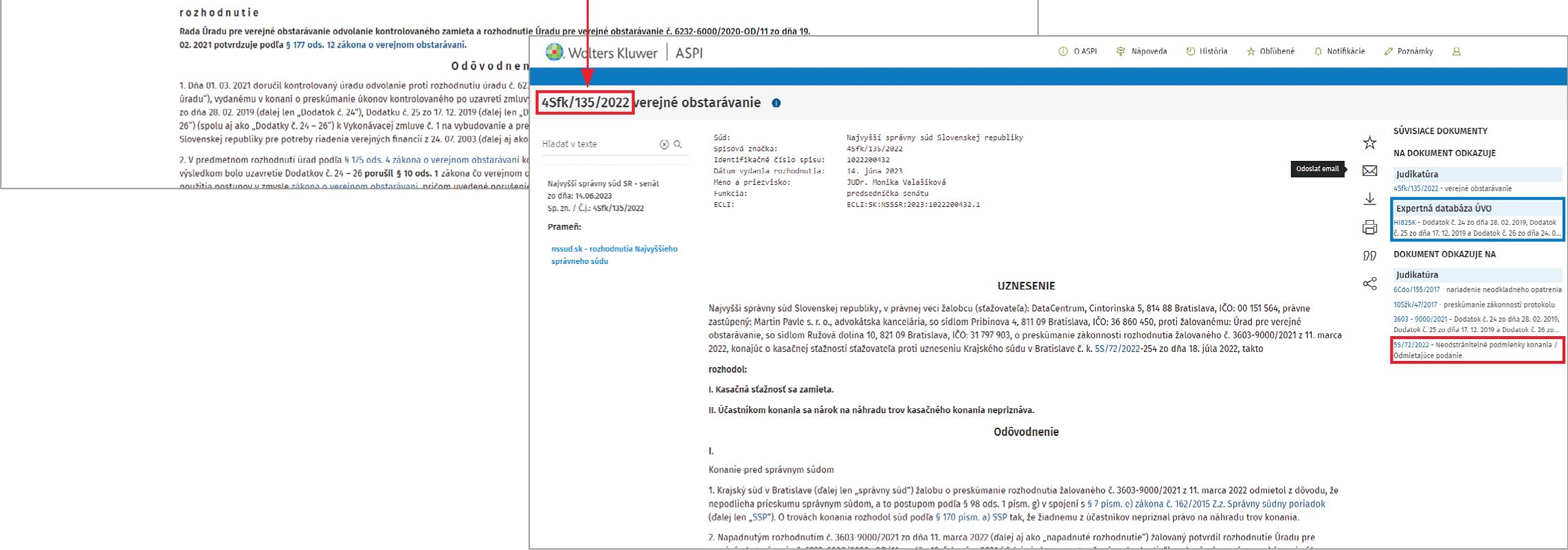Viewport: 1568px width, 550px height.
Task: Open the História menu item
Action: point(1207,52)
